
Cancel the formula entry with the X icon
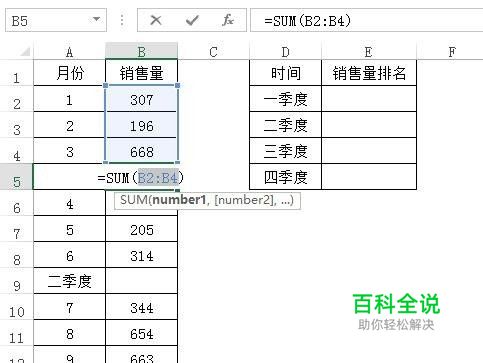click(156, 21)
